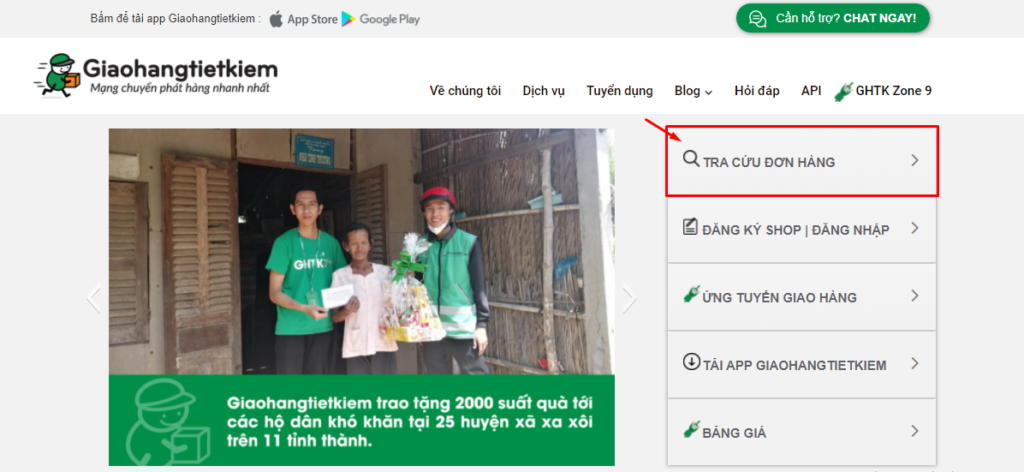The width and height of the screenshot is (1024, 472).
Task: Click the App Store download link text
Action: click(312, 20)
